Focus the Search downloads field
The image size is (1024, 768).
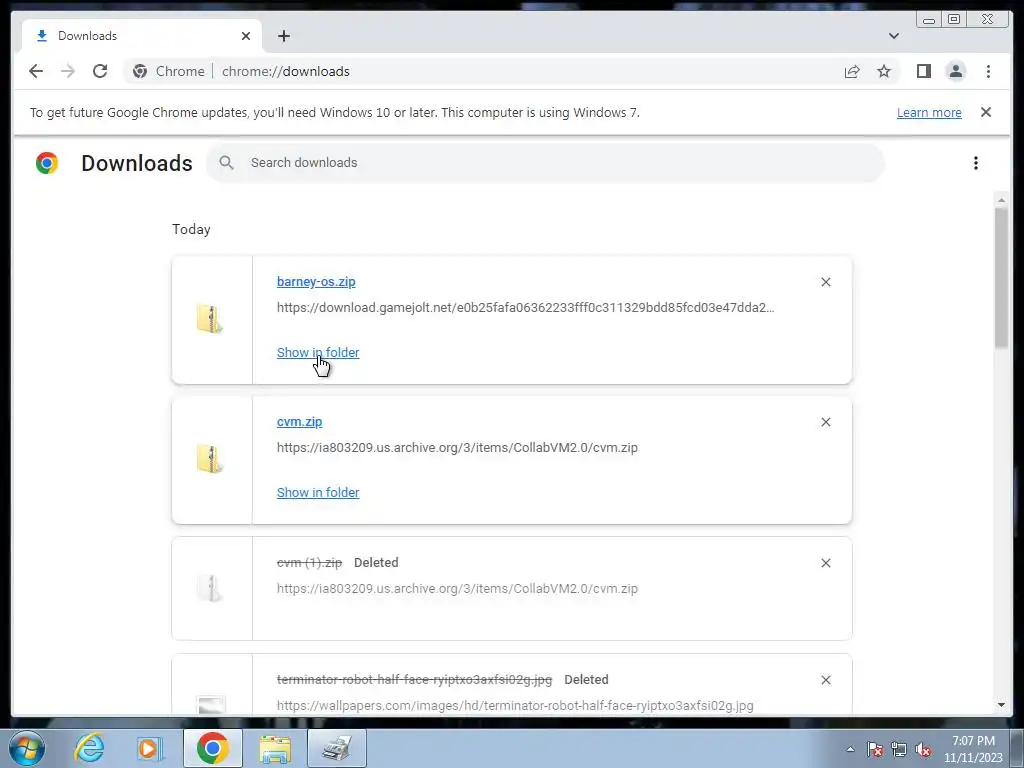(545, 163)
